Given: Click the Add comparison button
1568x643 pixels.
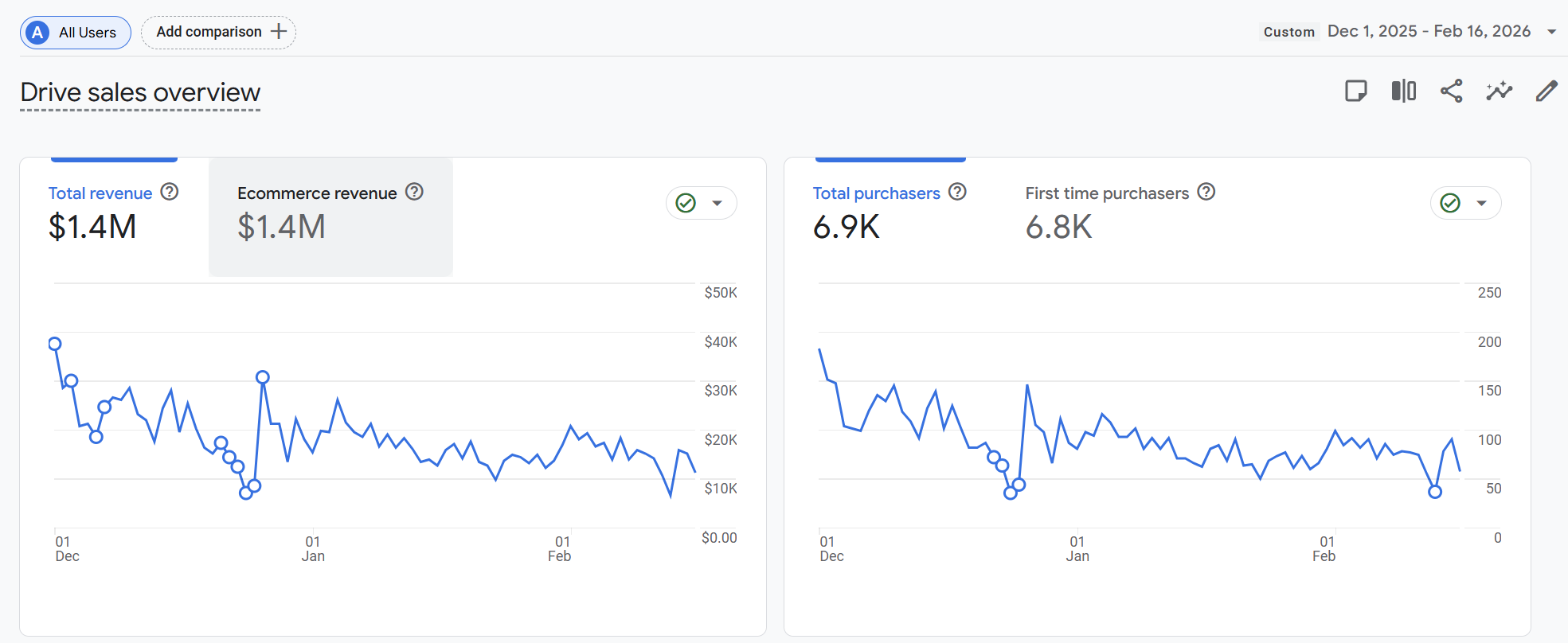Looking at the screenshot, I should click(218, 33).
